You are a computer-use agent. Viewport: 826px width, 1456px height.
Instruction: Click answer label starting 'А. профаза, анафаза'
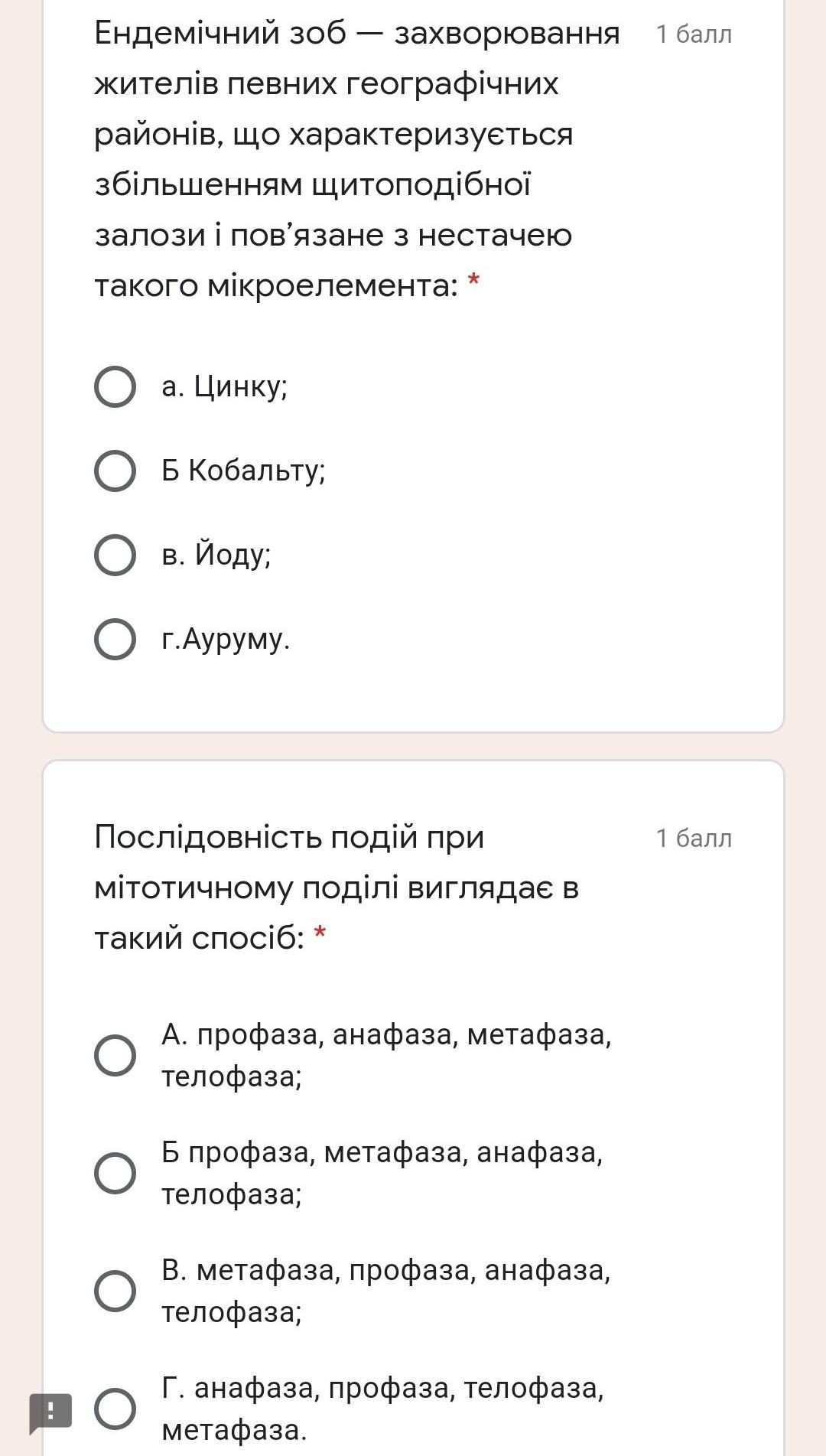(x=385, y=1055)
